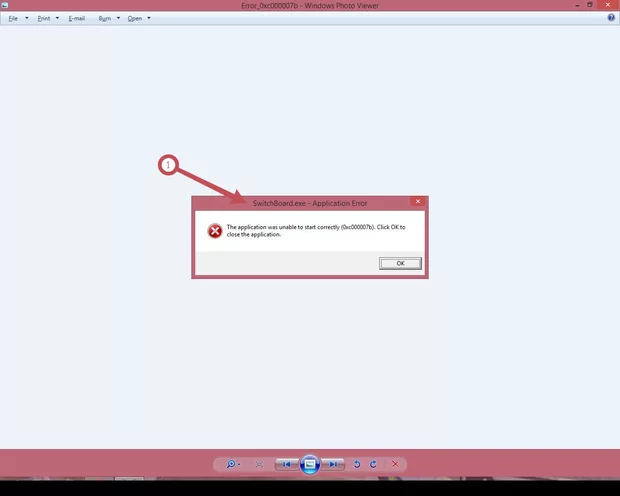Click the blue Help icon
Image resolution: width=620 pixels, height=496 pixels.
pos(611,17)
